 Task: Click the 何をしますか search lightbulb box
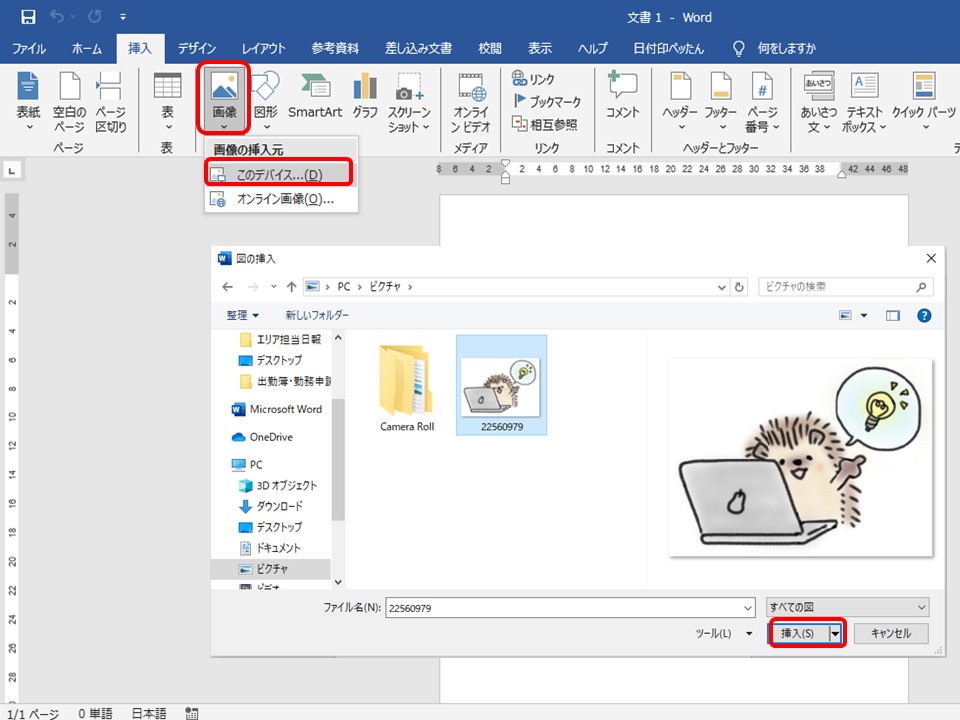coord(774,48)
